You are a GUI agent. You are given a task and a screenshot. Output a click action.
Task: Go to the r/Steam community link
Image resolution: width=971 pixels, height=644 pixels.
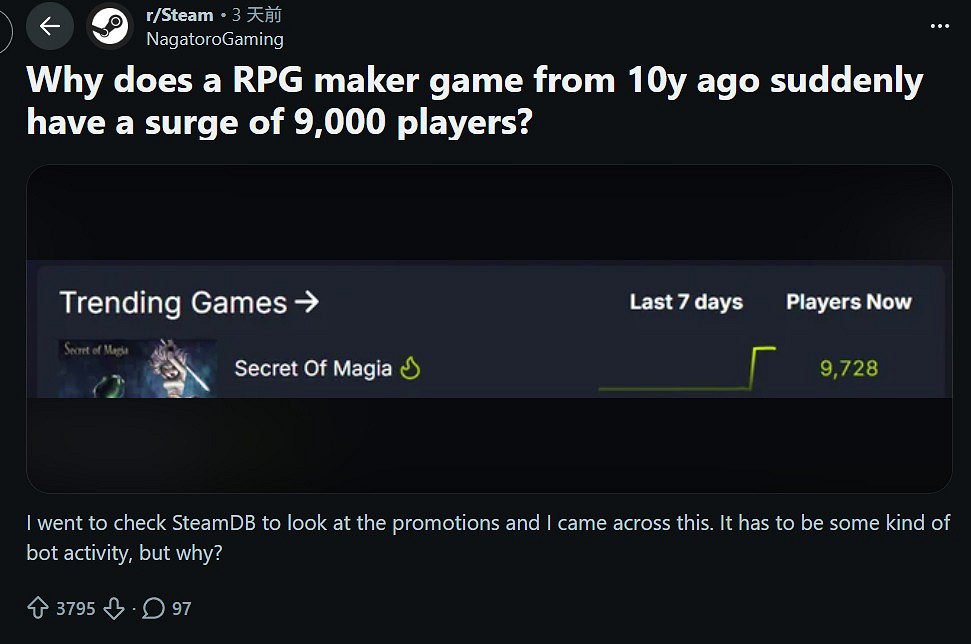coord(179,15)
